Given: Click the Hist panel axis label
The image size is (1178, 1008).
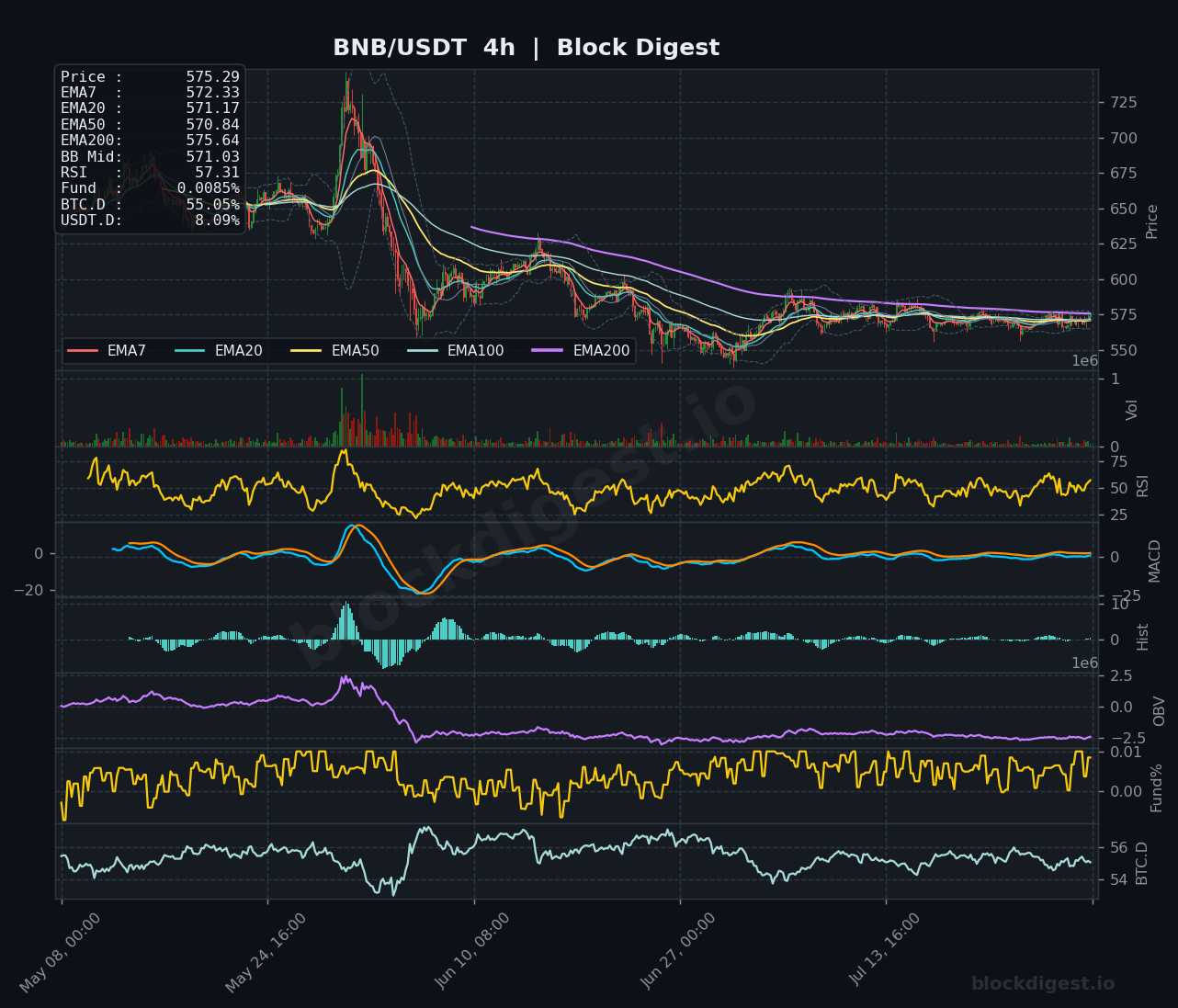Looking at the screenshot, I should (x=1143, y=637).
